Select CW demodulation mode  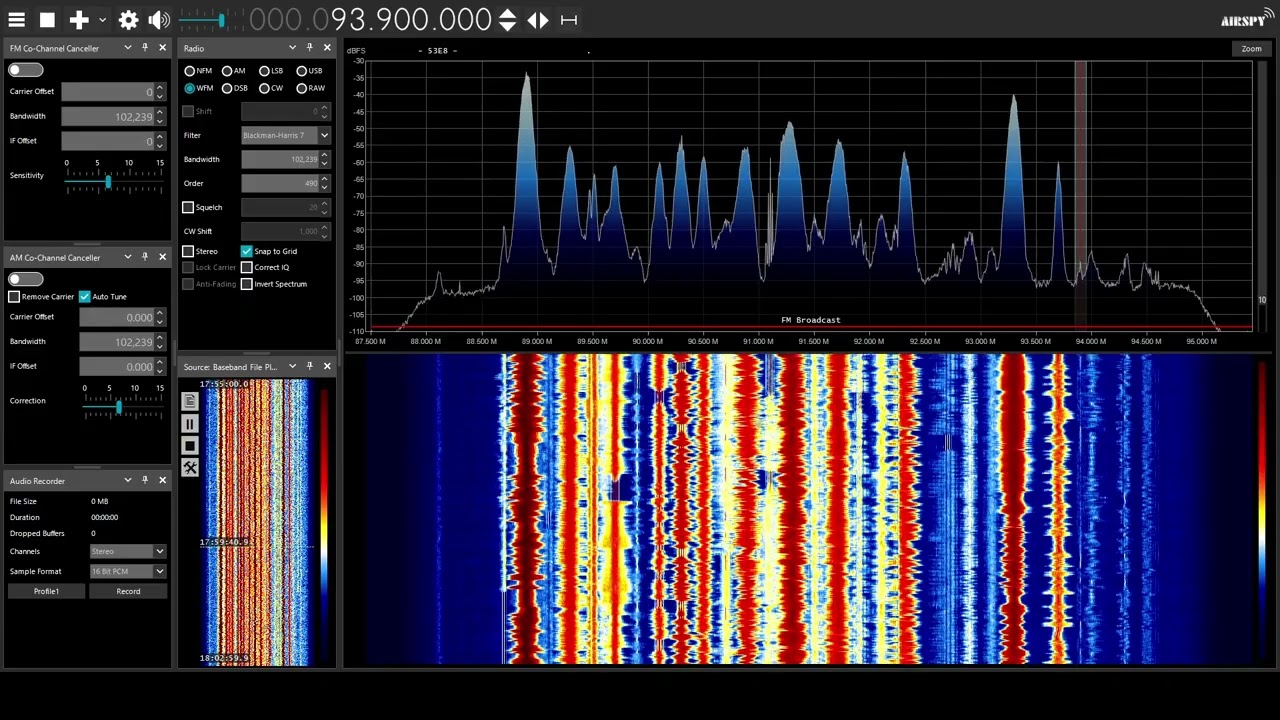(x=264, y=88)
